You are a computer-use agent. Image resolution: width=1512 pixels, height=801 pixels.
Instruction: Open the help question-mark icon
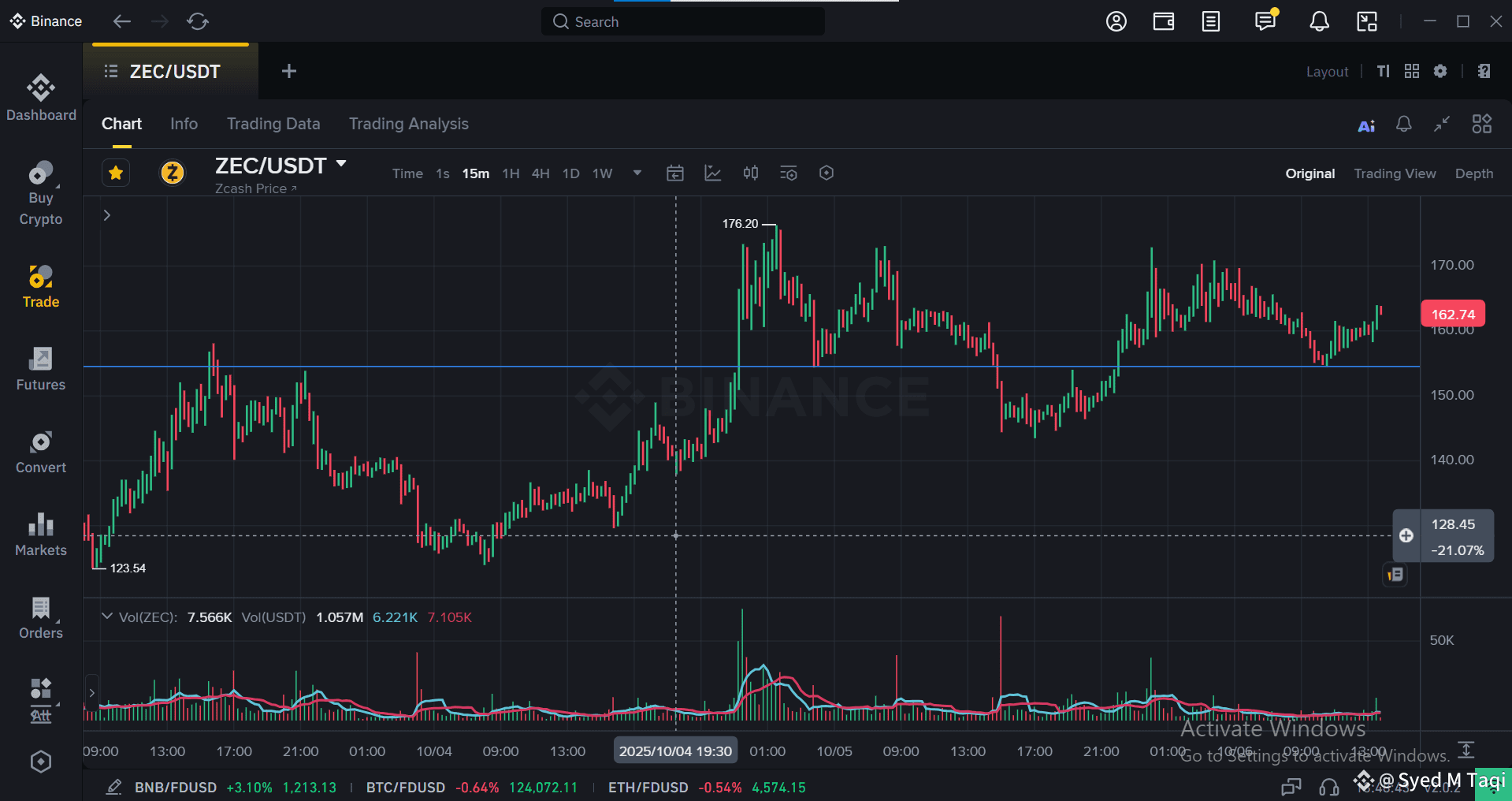[x=1484, y=71]
